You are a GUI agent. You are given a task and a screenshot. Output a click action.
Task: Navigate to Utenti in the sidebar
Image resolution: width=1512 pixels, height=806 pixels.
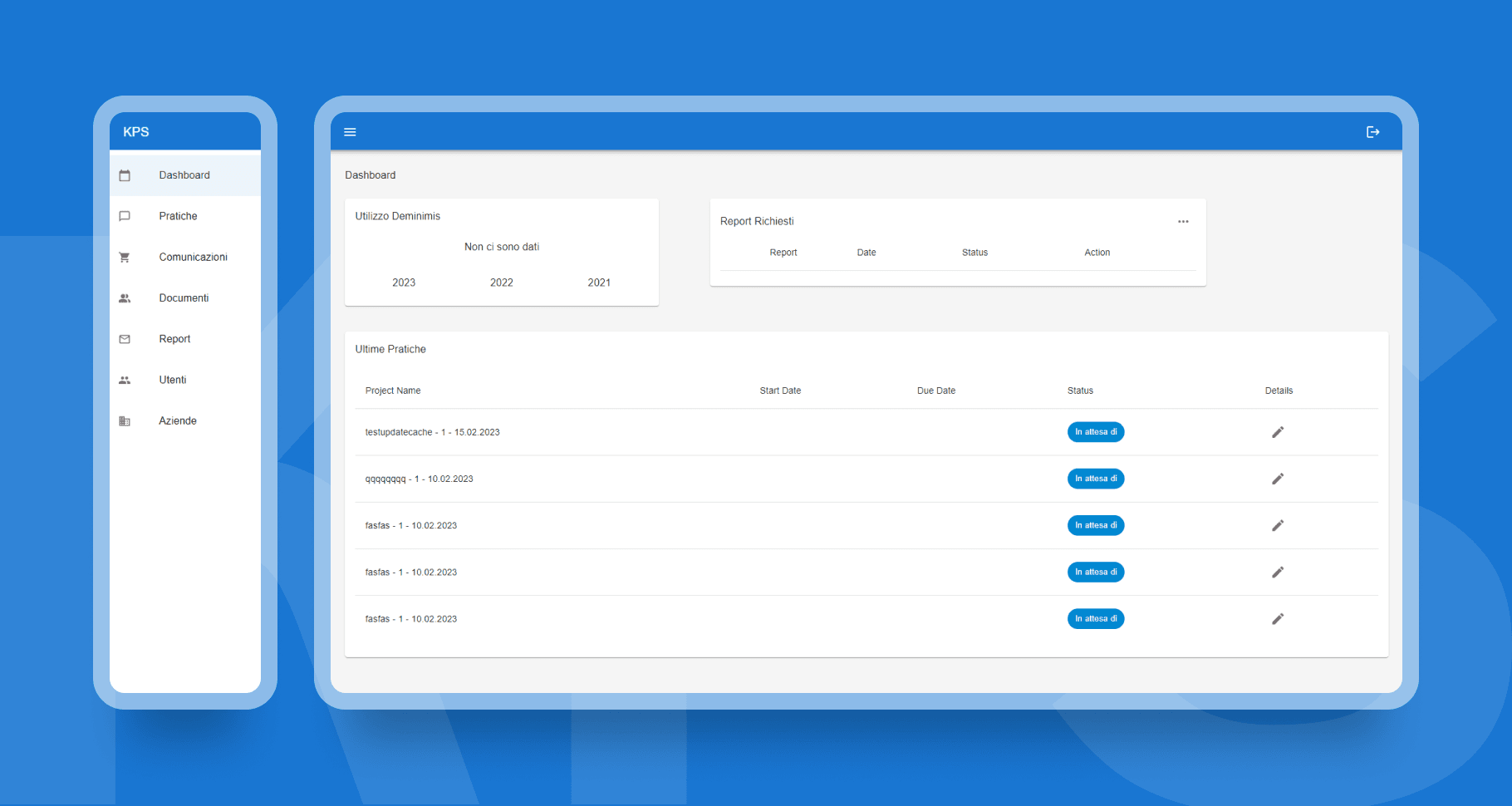pyautogui.click(x=185, y=380)
